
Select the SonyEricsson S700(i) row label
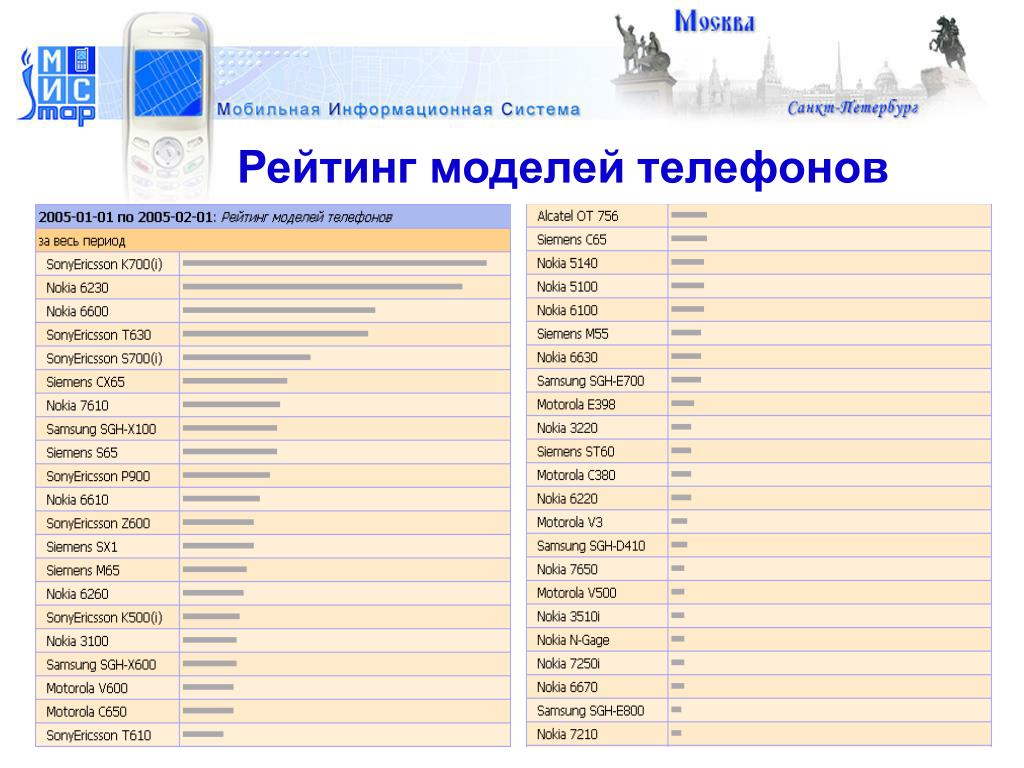tap(104, 359)
